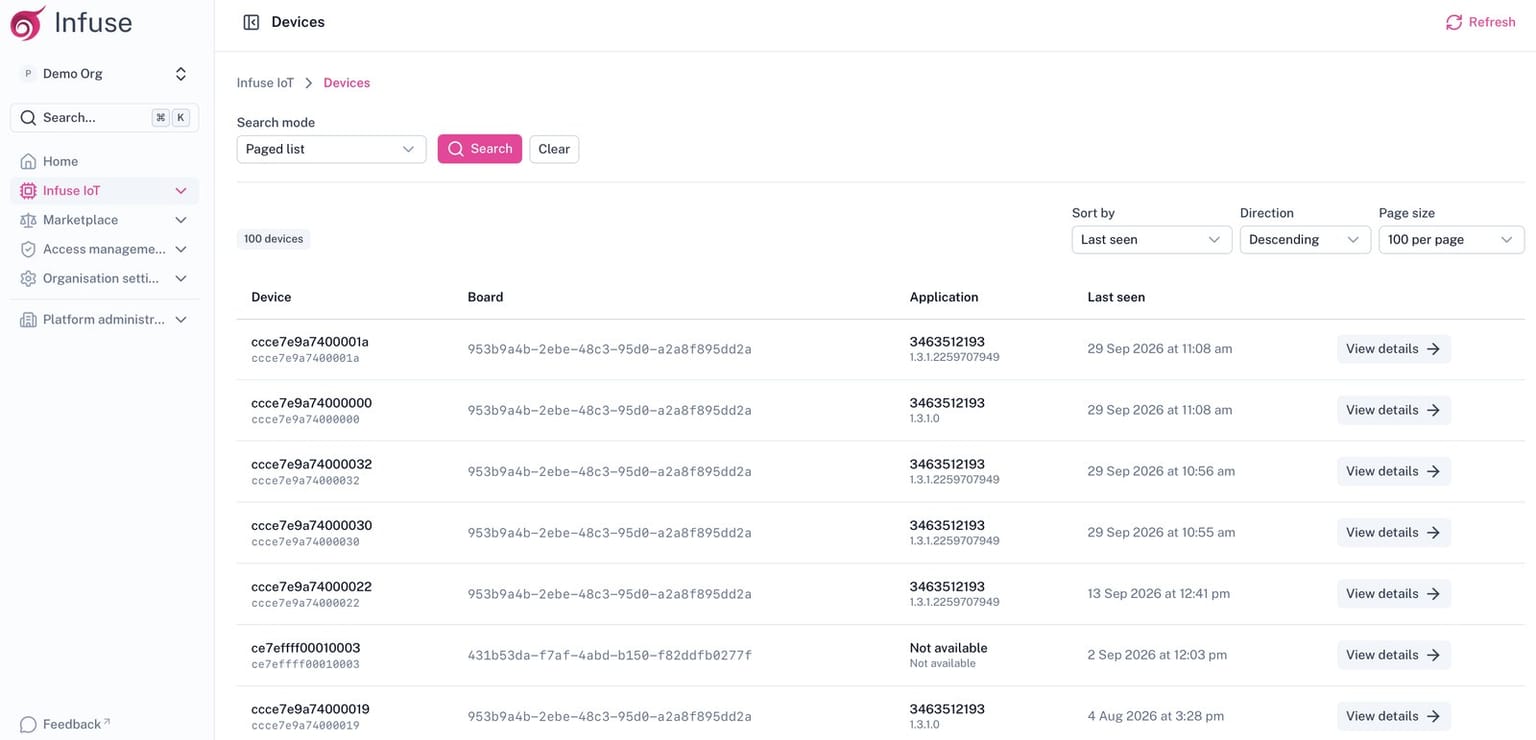Image resolution: width=1536 pixels, height=740 pixels.
Task: Open the Search mode Paged list dropdown
Action: 331,149
